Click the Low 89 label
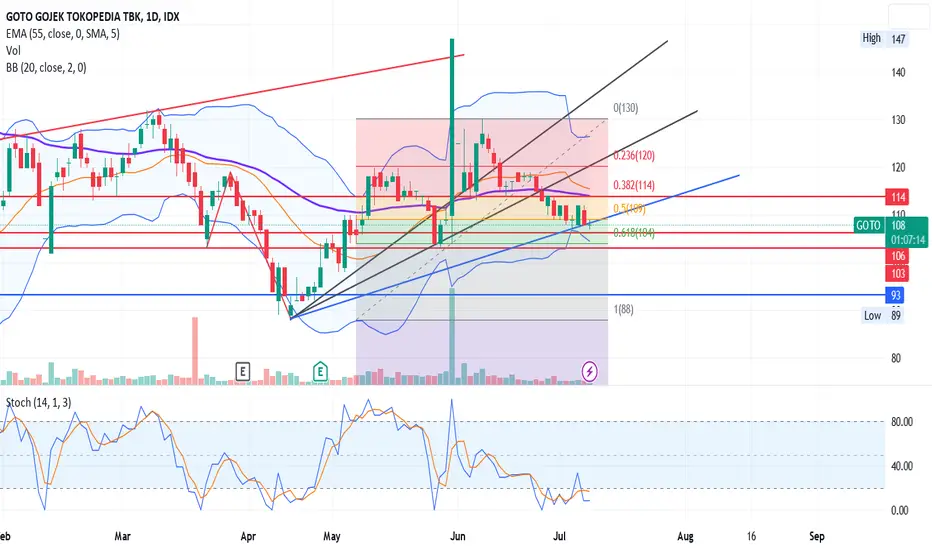932x550 pixels. pos(883,315)
